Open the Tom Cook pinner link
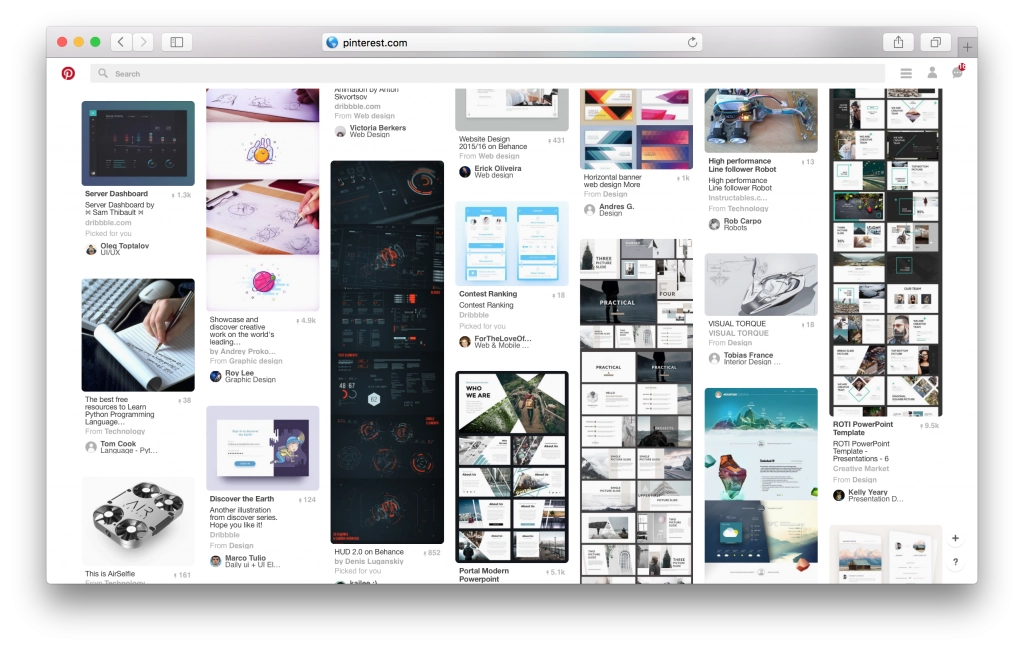 pyautogui.click(x=118, y=444)
